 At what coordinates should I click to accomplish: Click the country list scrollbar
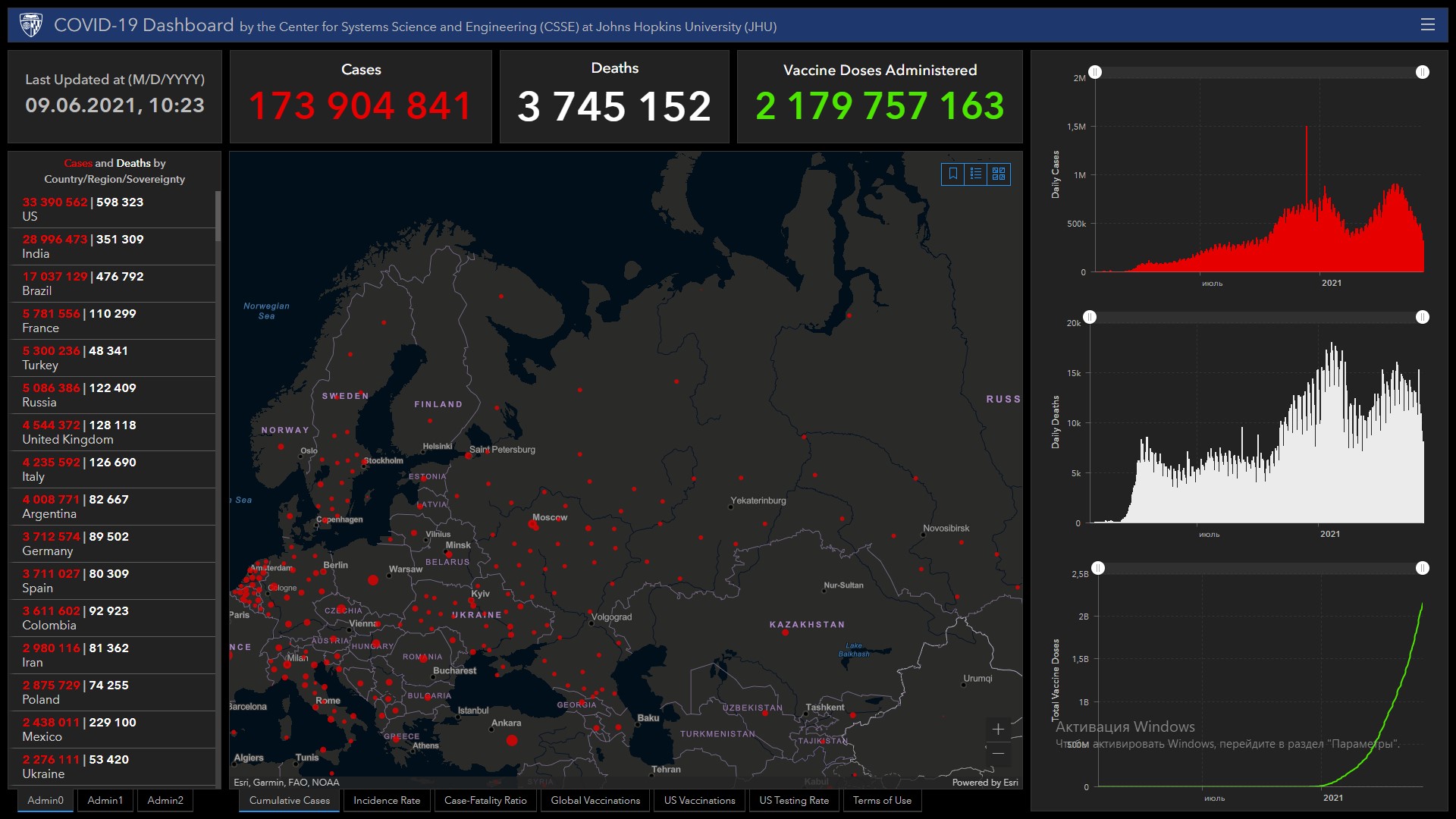coord(218,216)
